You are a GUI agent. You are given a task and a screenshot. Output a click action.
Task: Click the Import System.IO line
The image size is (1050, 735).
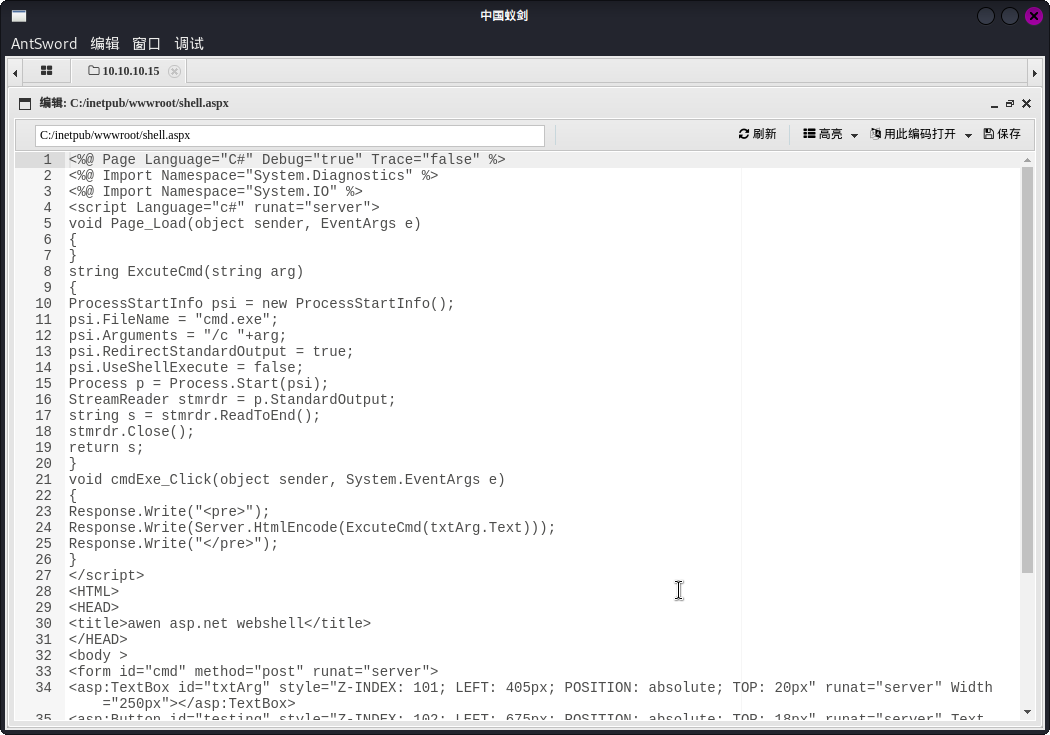coord(215,191)
